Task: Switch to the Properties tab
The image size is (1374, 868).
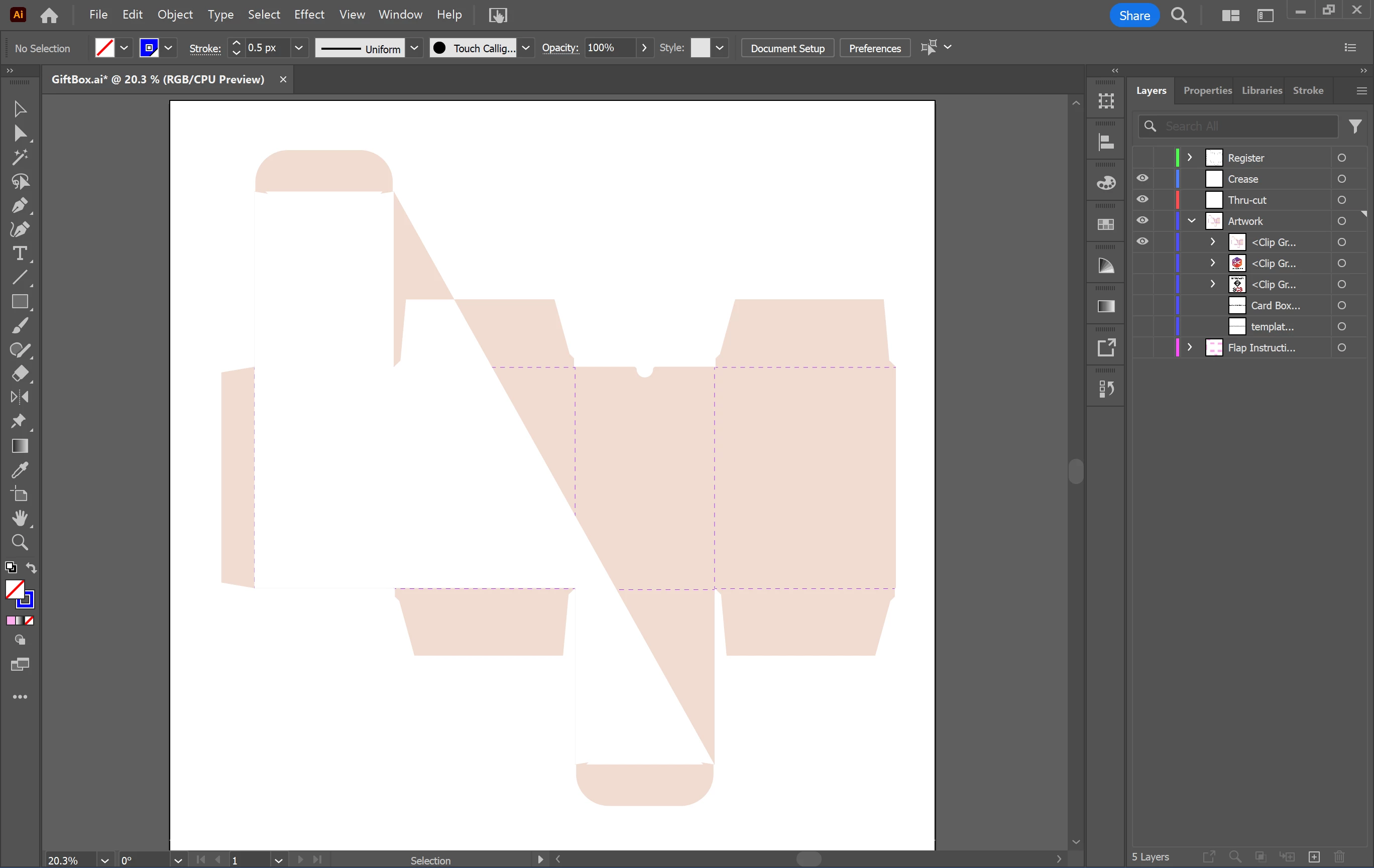Action: (x=1207, y=90)
